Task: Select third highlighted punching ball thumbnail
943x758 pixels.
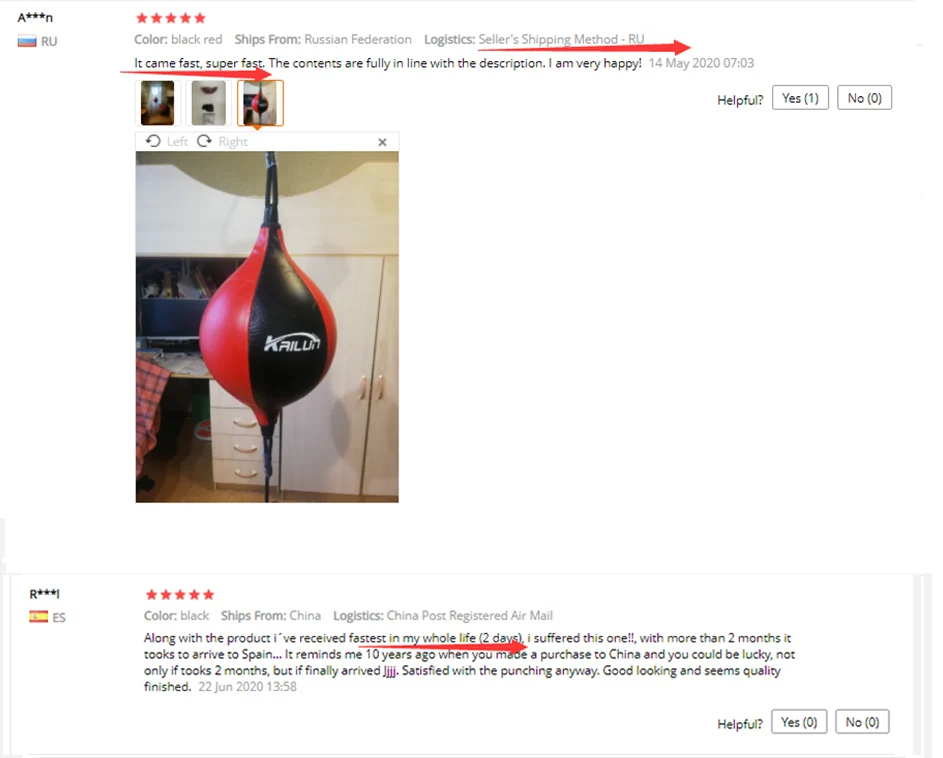Action: pyautogui.click(x=260, y=103)
